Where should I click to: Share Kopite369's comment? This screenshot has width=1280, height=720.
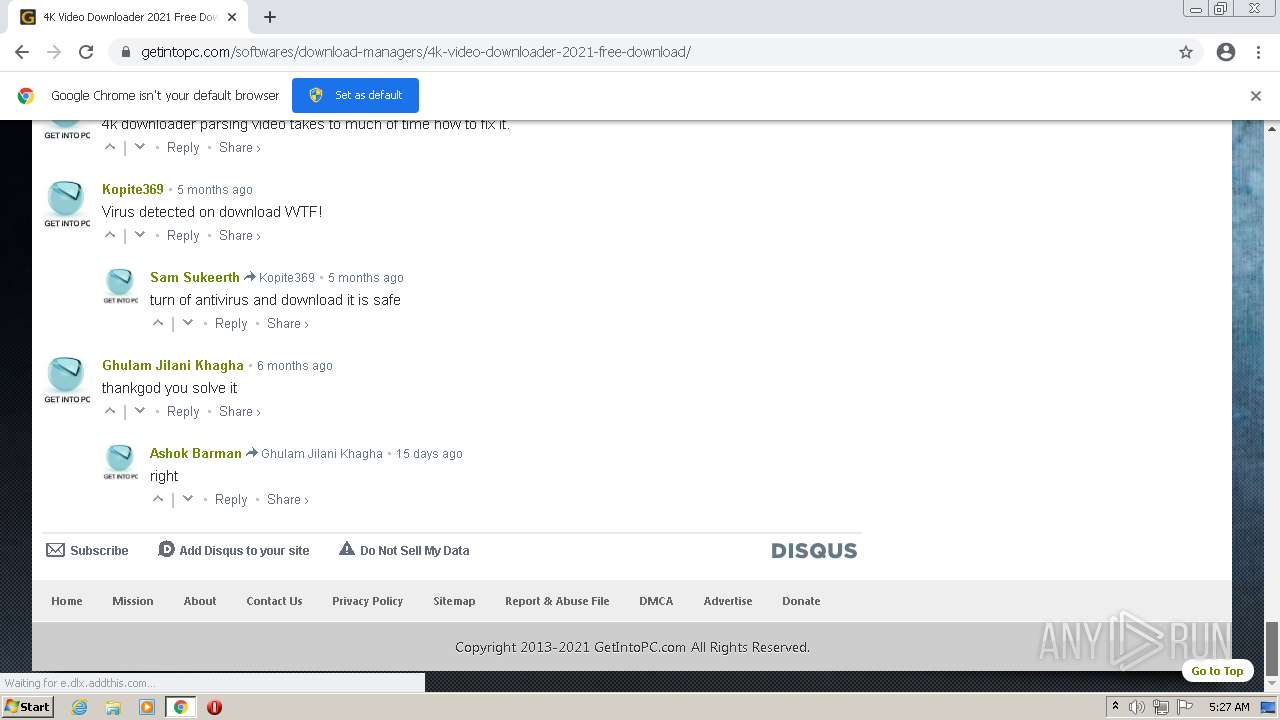click(x=239, y=236)
